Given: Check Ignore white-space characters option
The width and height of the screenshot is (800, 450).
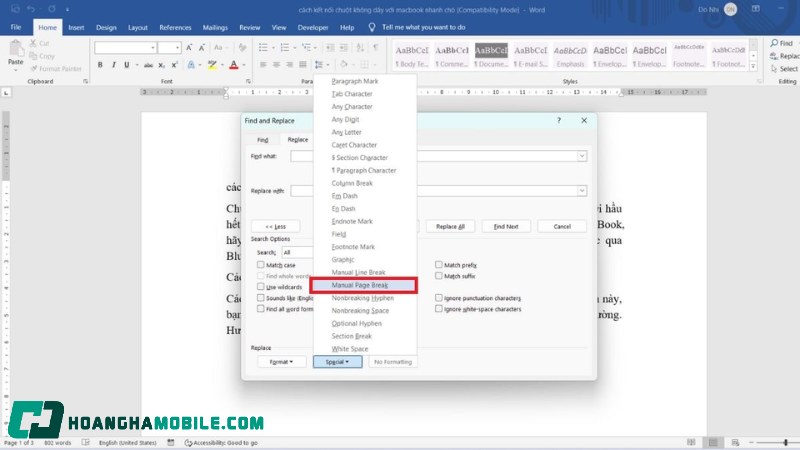Looking at the screenshot, I should [x=439, y=309].
